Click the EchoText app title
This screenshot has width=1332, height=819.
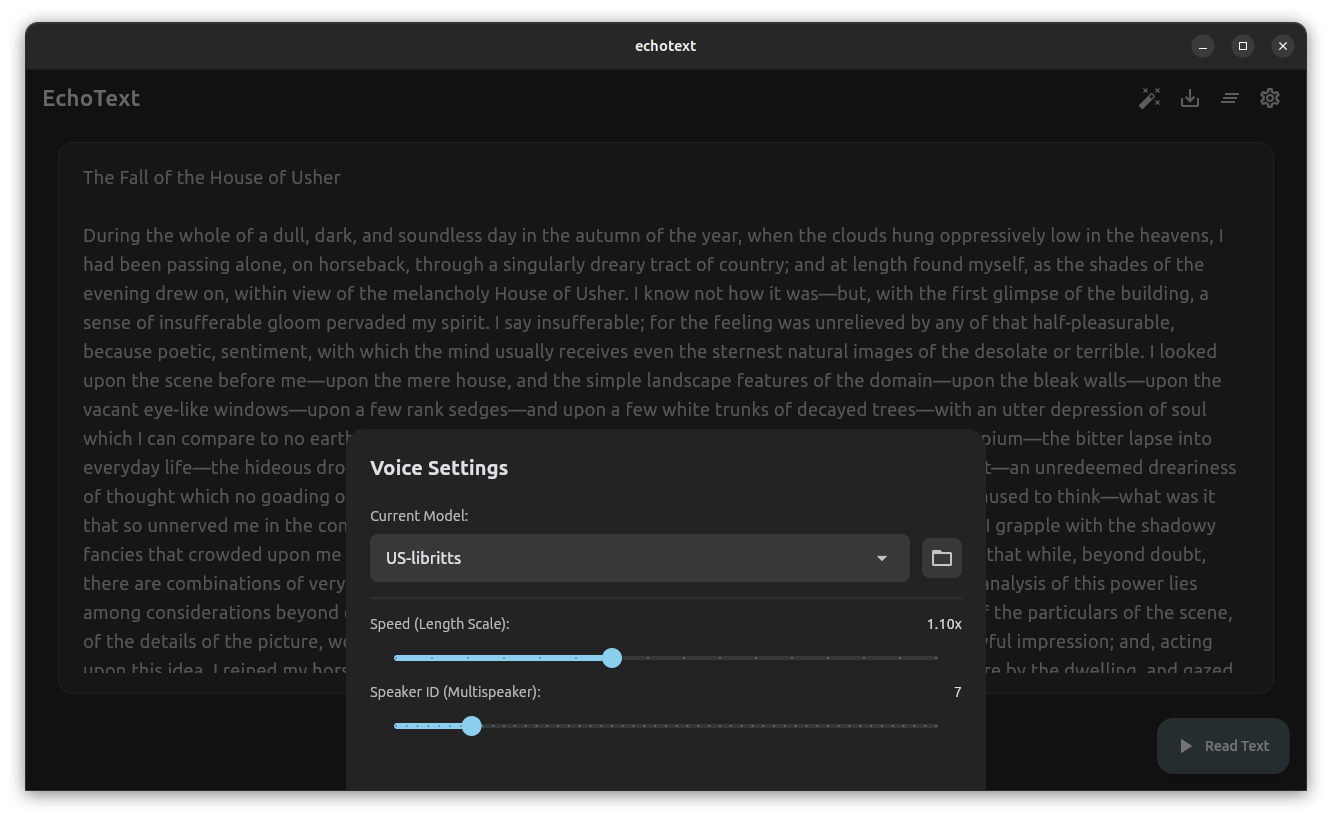click(x=91, y=98)
